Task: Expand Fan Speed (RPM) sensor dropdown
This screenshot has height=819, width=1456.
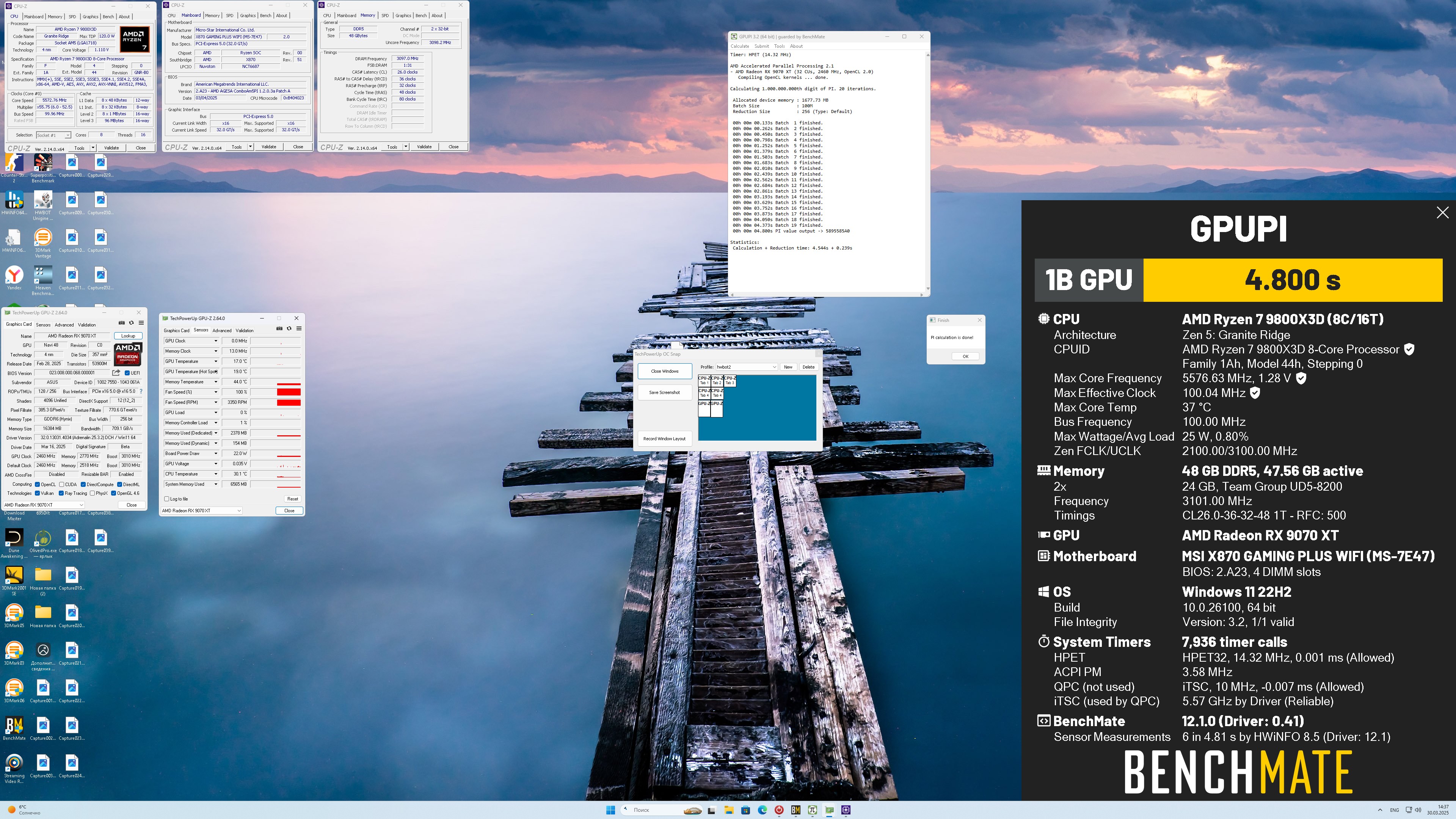Action: tap(215, 402)
